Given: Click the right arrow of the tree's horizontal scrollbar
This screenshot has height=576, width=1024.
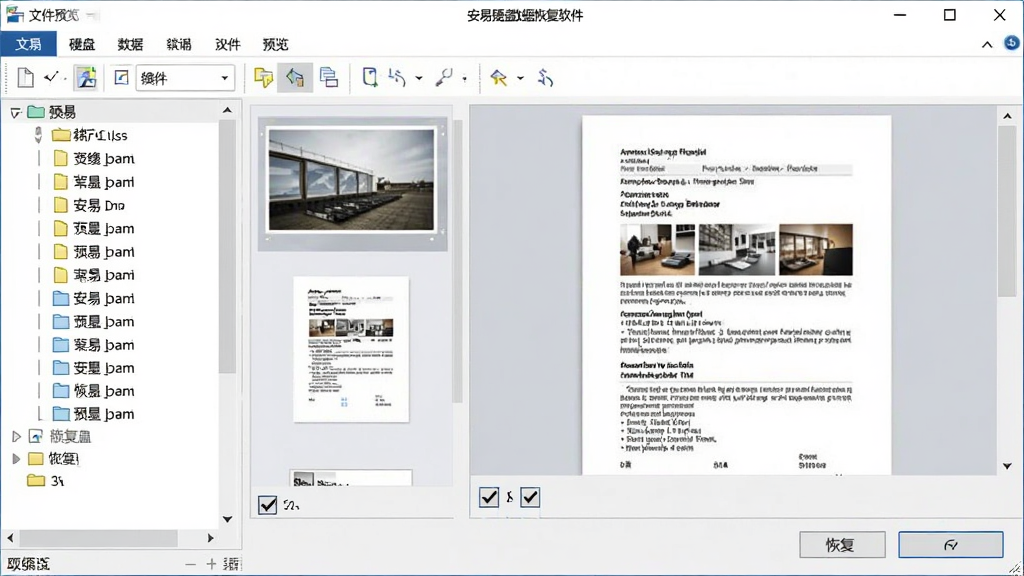Looking at the screenshot, I should coord(210,538).
